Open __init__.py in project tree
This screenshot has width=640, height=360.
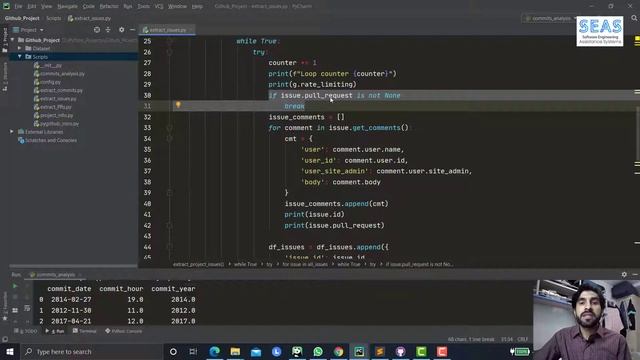point(48,65)
